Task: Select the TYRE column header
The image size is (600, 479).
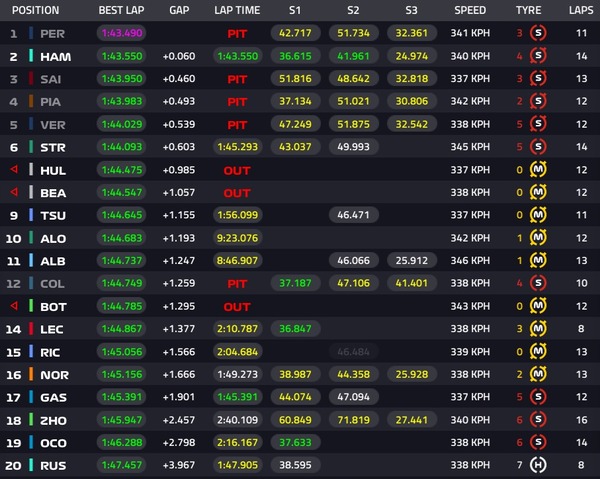Action: (528, 10)
